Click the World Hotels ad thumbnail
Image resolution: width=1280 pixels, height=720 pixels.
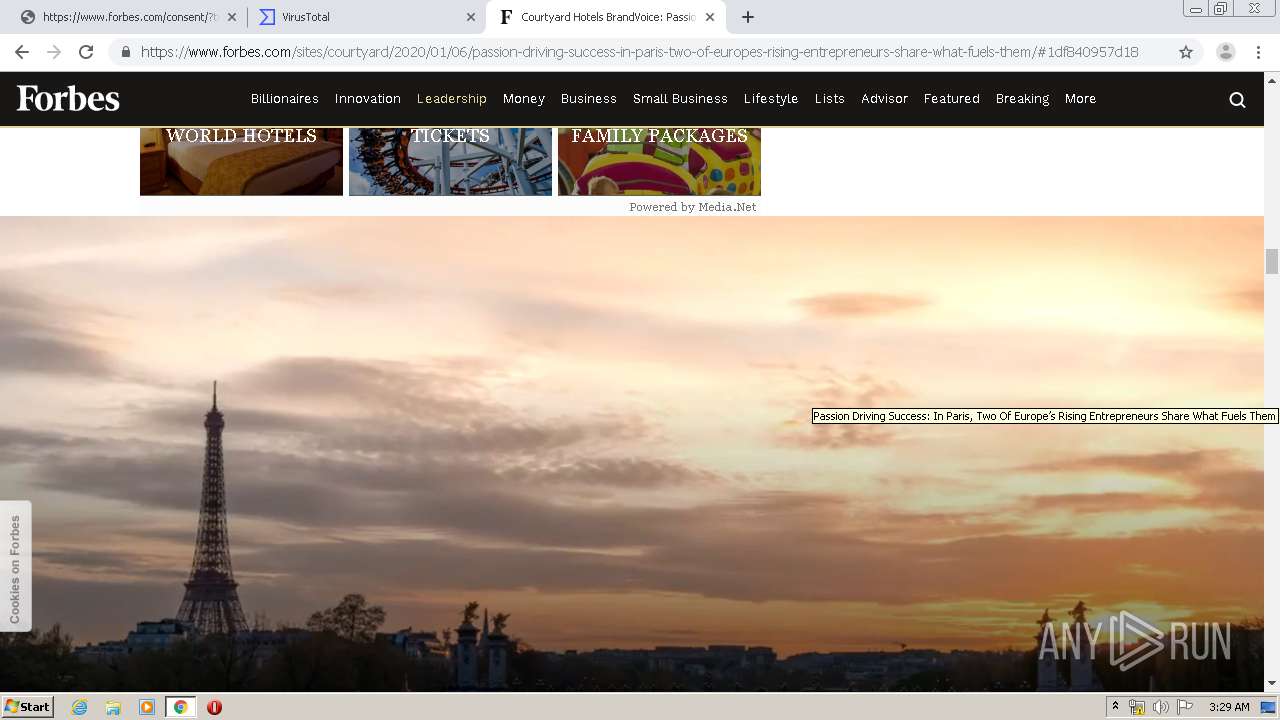tap(241, 161)
